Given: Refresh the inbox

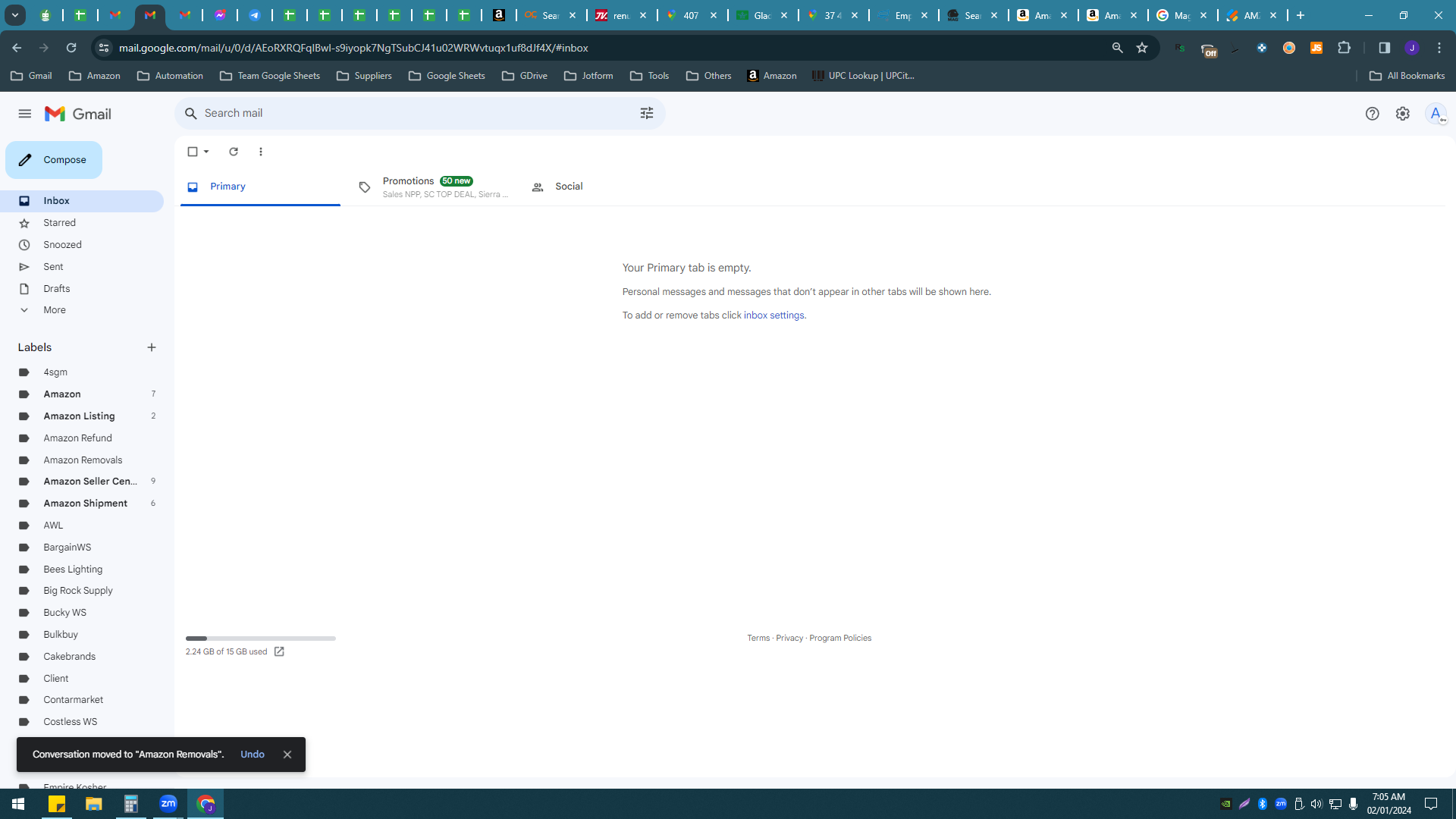Looking at the screenshot, I should point(234,152).
